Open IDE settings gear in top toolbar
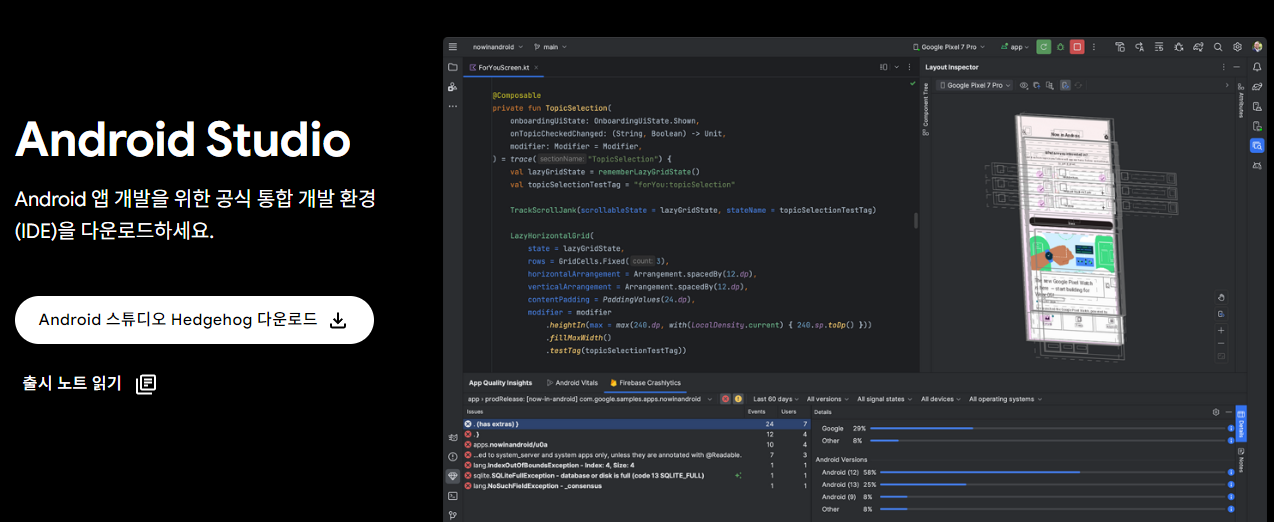1274x522 pixels. click(x=1237, y=47)
